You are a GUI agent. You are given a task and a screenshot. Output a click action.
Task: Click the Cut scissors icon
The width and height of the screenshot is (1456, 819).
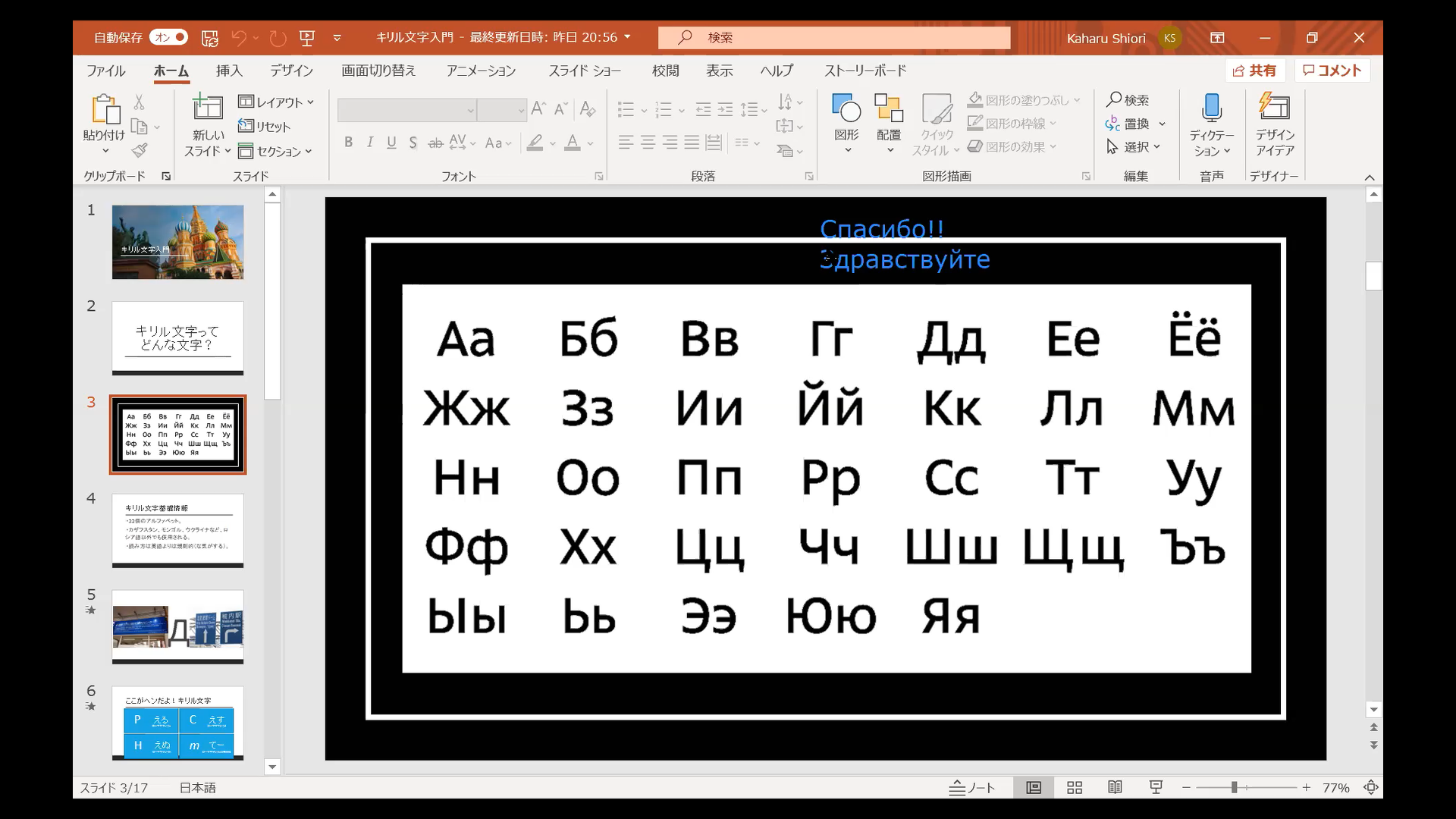pyautogui.click(x=139, y=102)
